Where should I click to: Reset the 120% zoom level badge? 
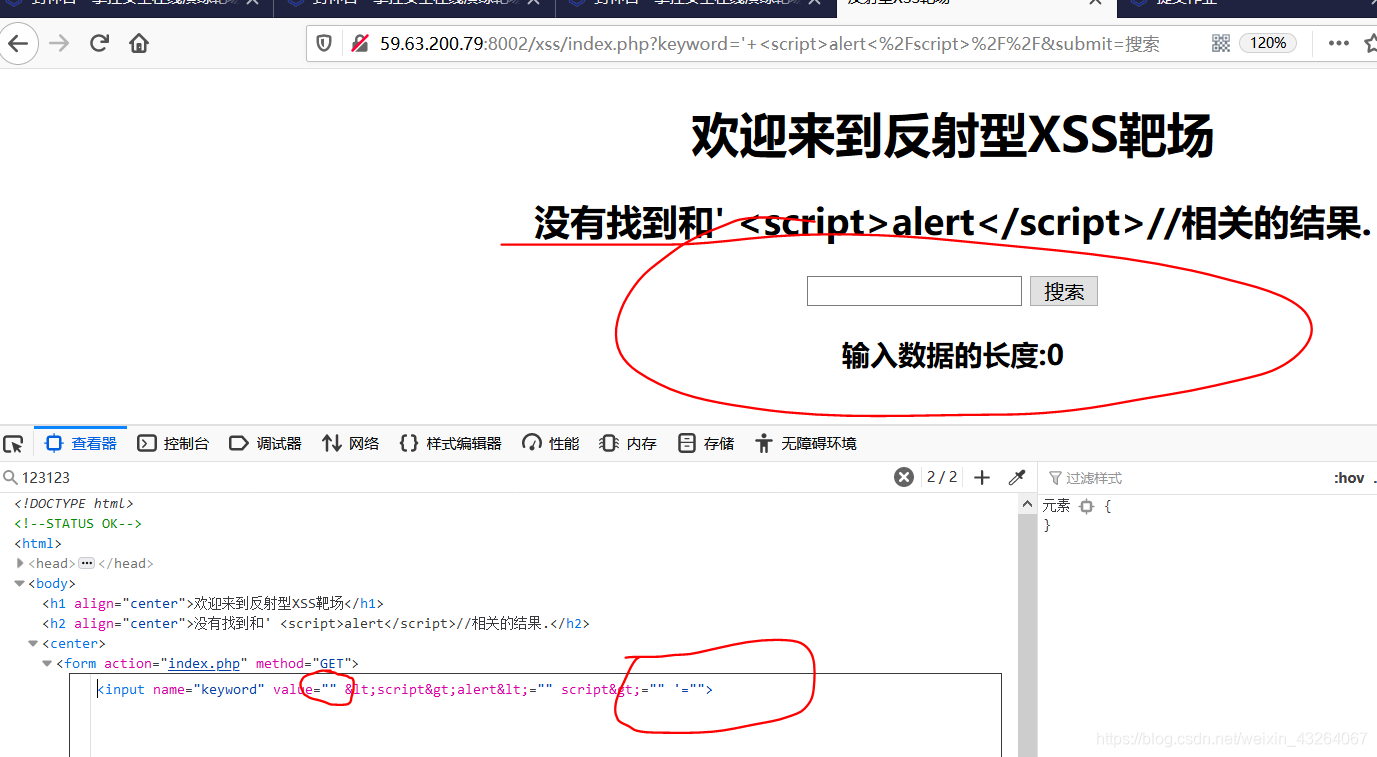pyautogui.click(x=1267, y=43)
